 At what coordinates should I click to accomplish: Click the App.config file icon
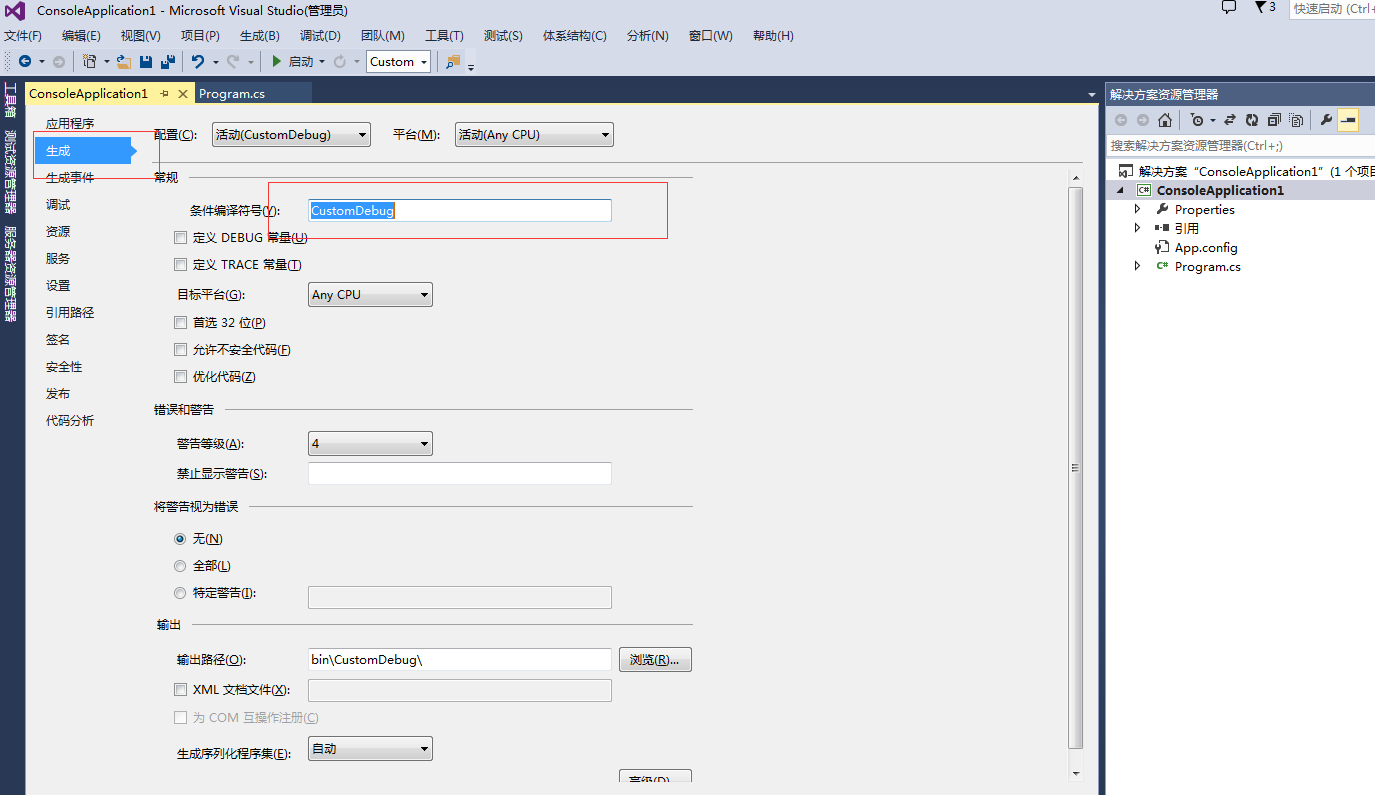[x=1162, y=247]
